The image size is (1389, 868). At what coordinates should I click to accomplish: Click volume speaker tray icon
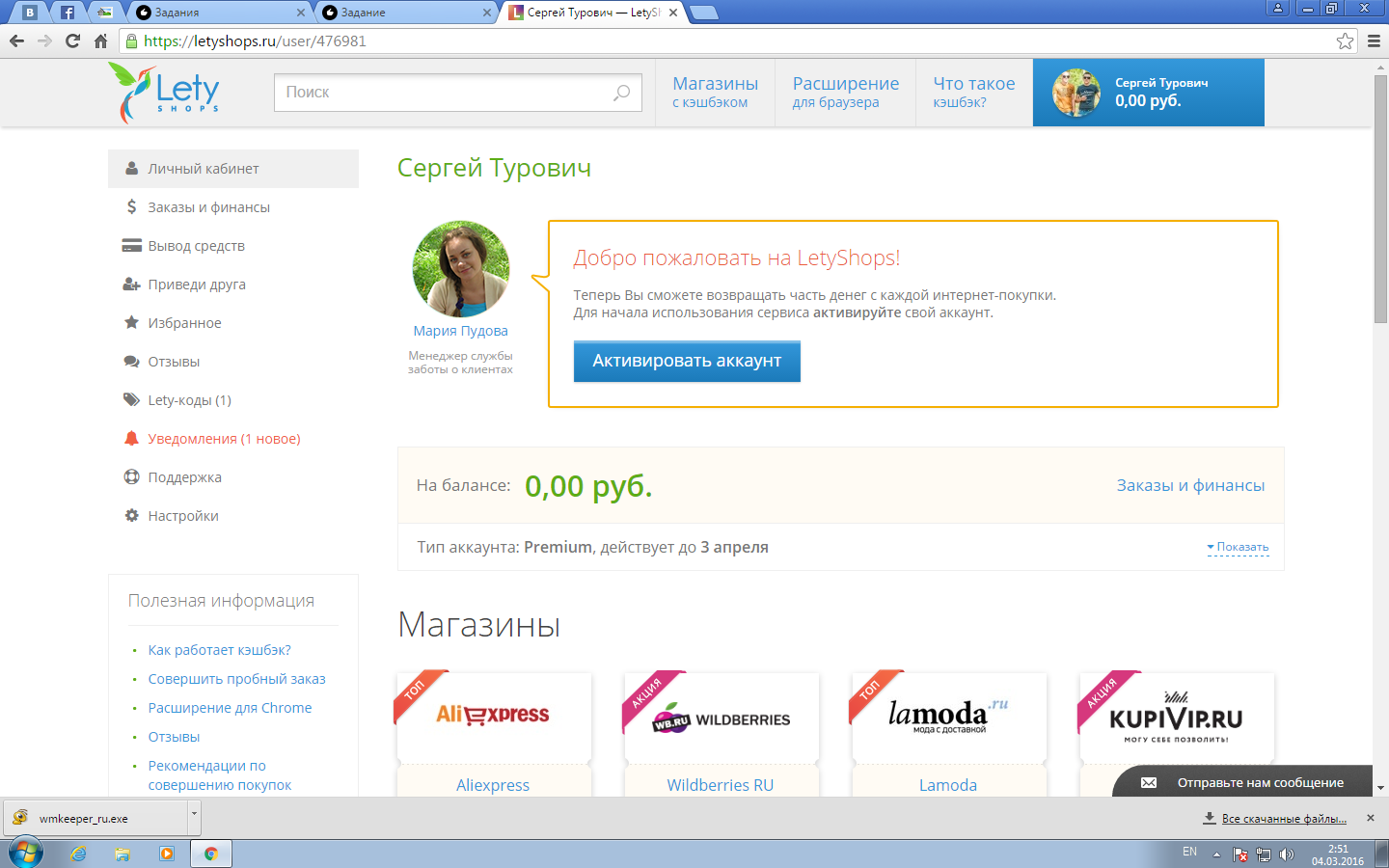[x=1286, y=854]
